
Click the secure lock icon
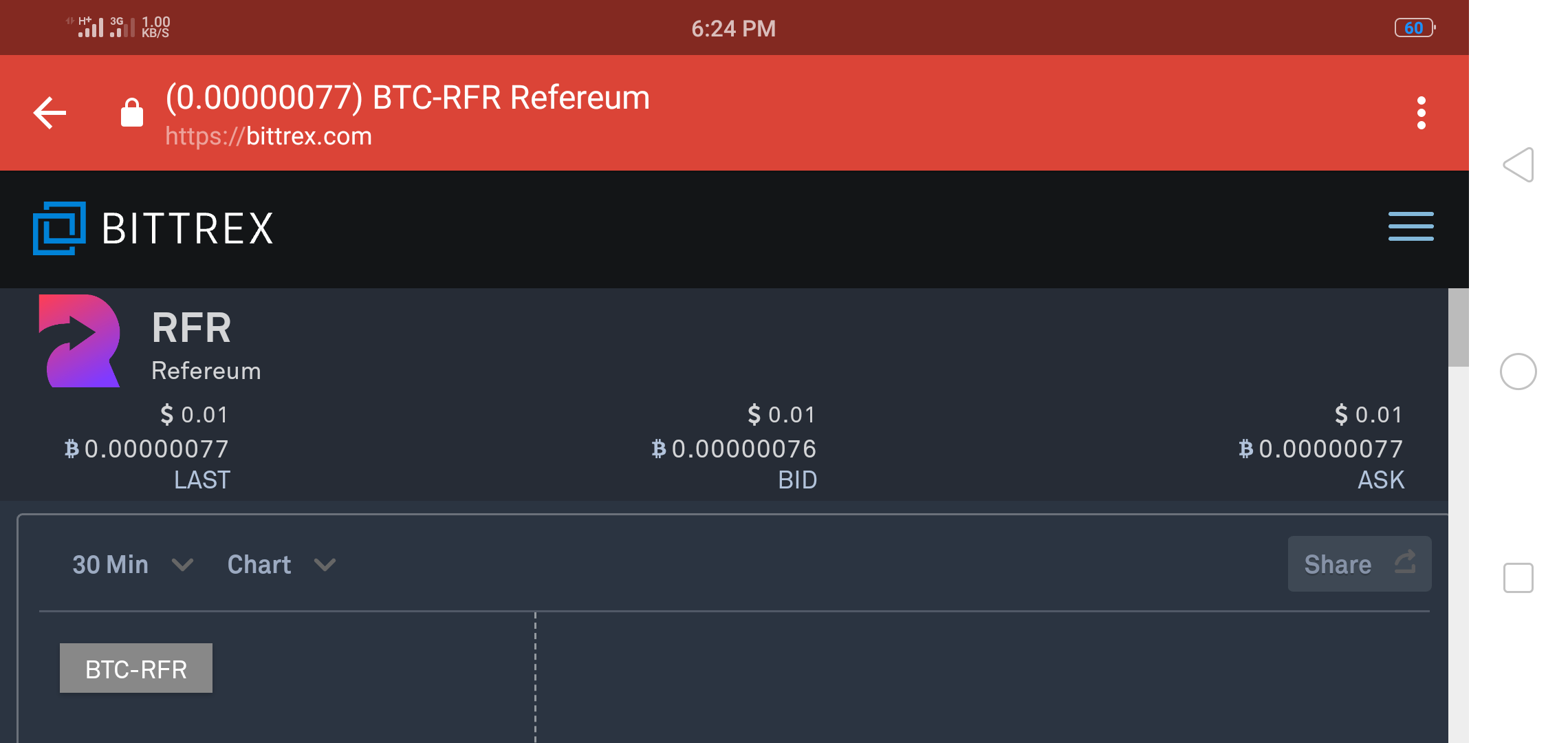[x=132, y=113]
